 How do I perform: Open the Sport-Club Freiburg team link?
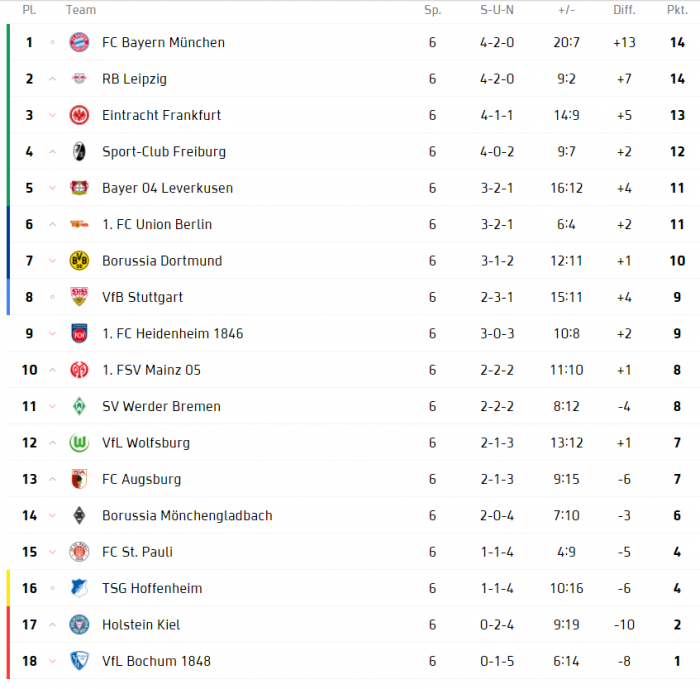coord(164,152)
